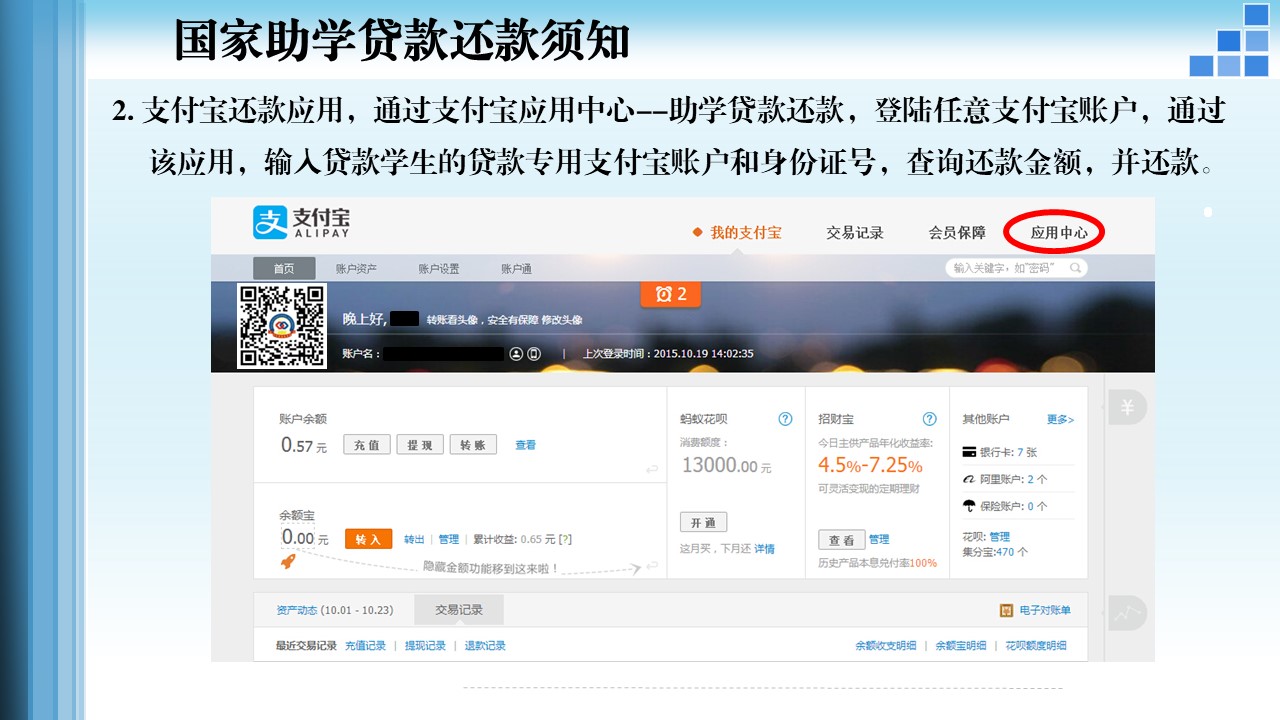The height and width of the screenshot is (720, 1280).
Task: Expand 更多> in 其他账户
Action: coord(1060,419)
